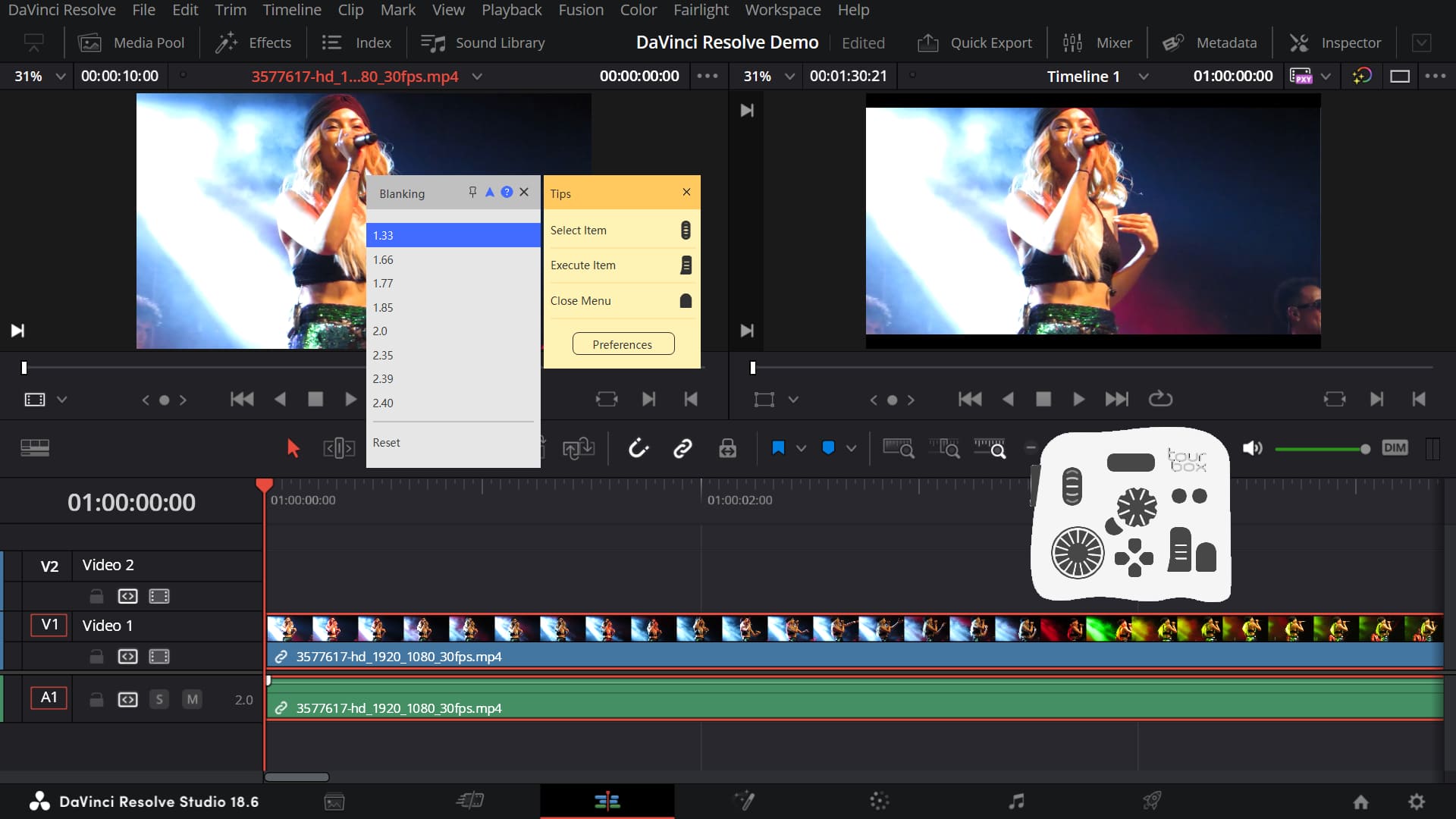Pin the Blanking panel
This screenshot has width=1456, height=819.
click(x=472, y=193)
